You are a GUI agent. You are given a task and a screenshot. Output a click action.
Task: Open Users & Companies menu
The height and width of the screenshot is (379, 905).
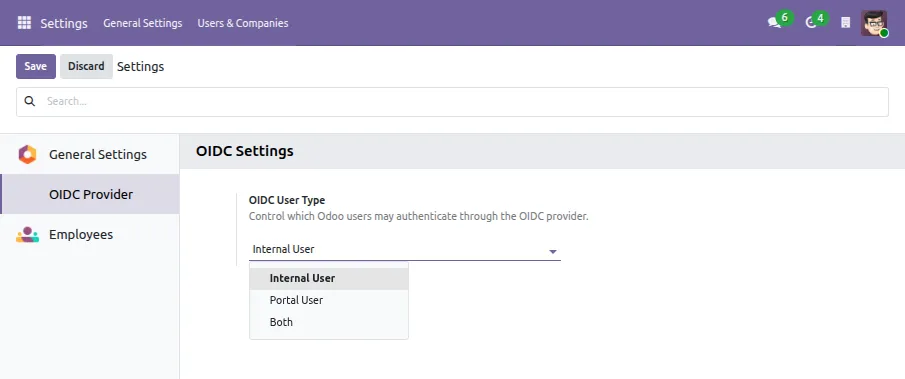[243, 23]
